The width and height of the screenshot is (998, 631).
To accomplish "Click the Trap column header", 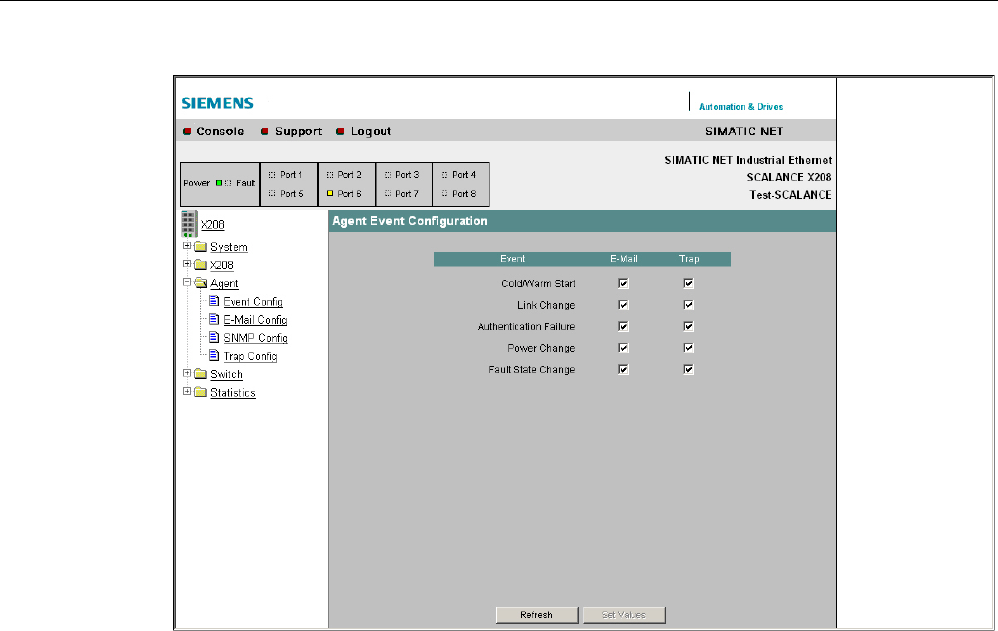I will 689,259.
